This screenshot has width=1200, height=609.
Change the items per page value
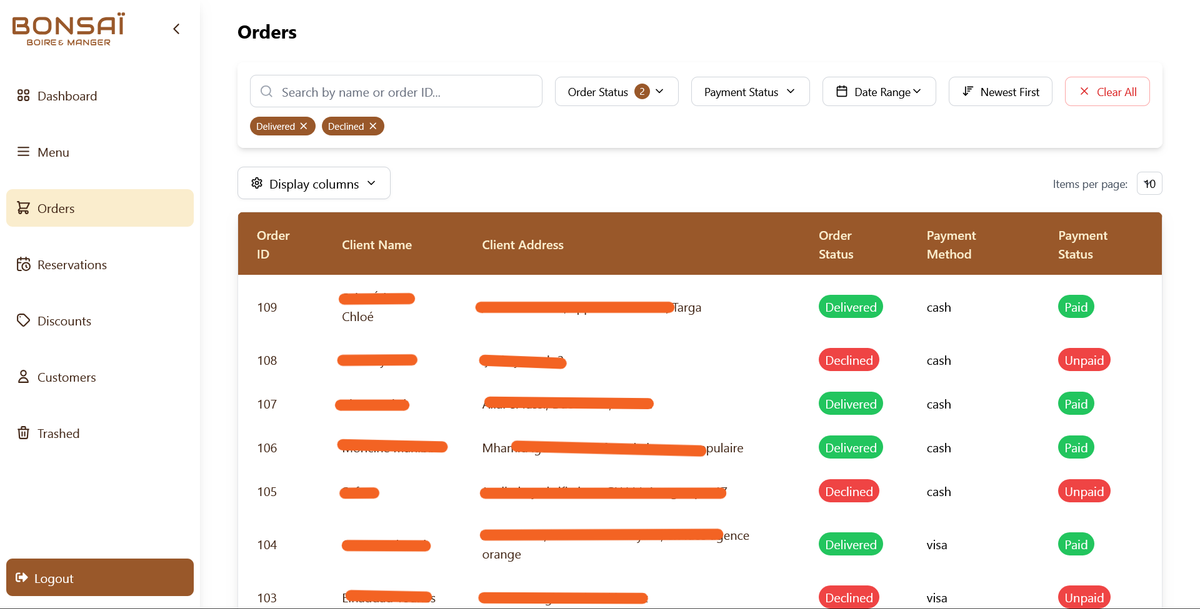click(x=1149, y=184)
